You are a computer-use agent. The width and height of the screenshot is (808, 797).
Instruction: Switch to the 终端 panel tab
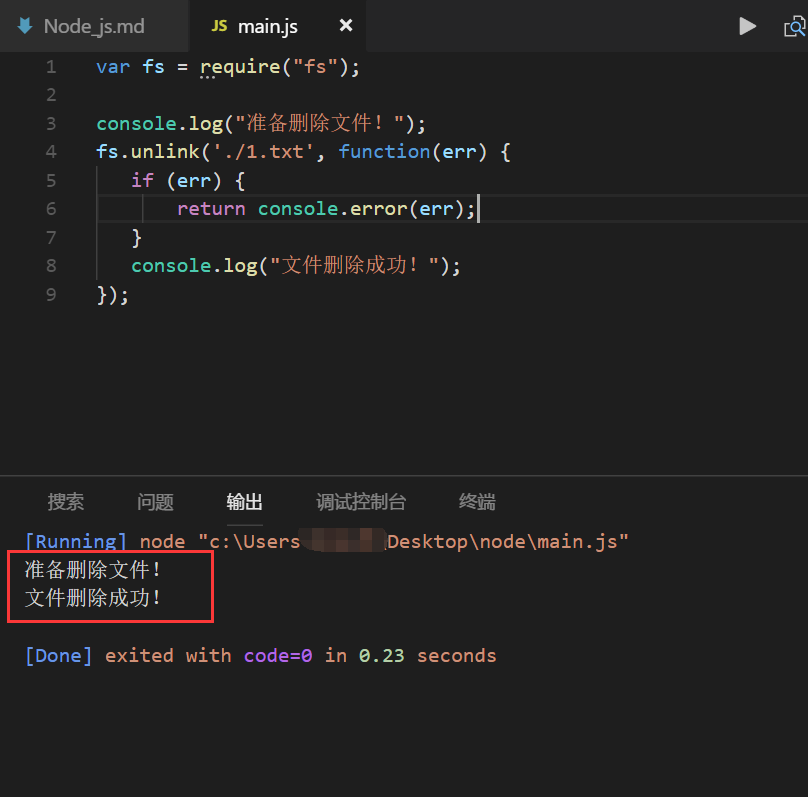(477, 502)
